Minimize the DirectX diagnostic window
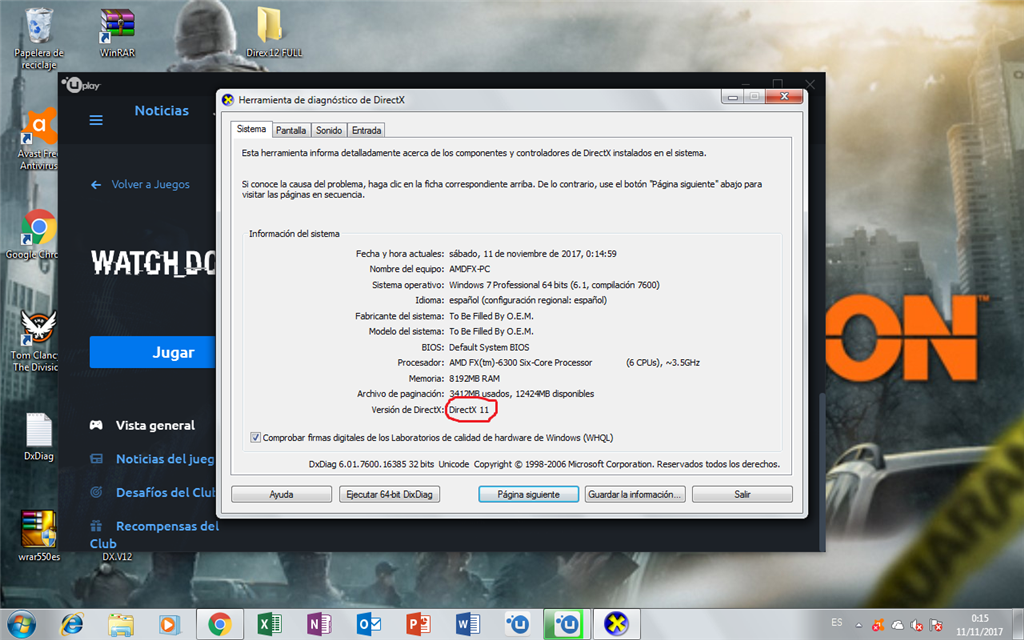The image size is (1024, 640). coord(732,97)
